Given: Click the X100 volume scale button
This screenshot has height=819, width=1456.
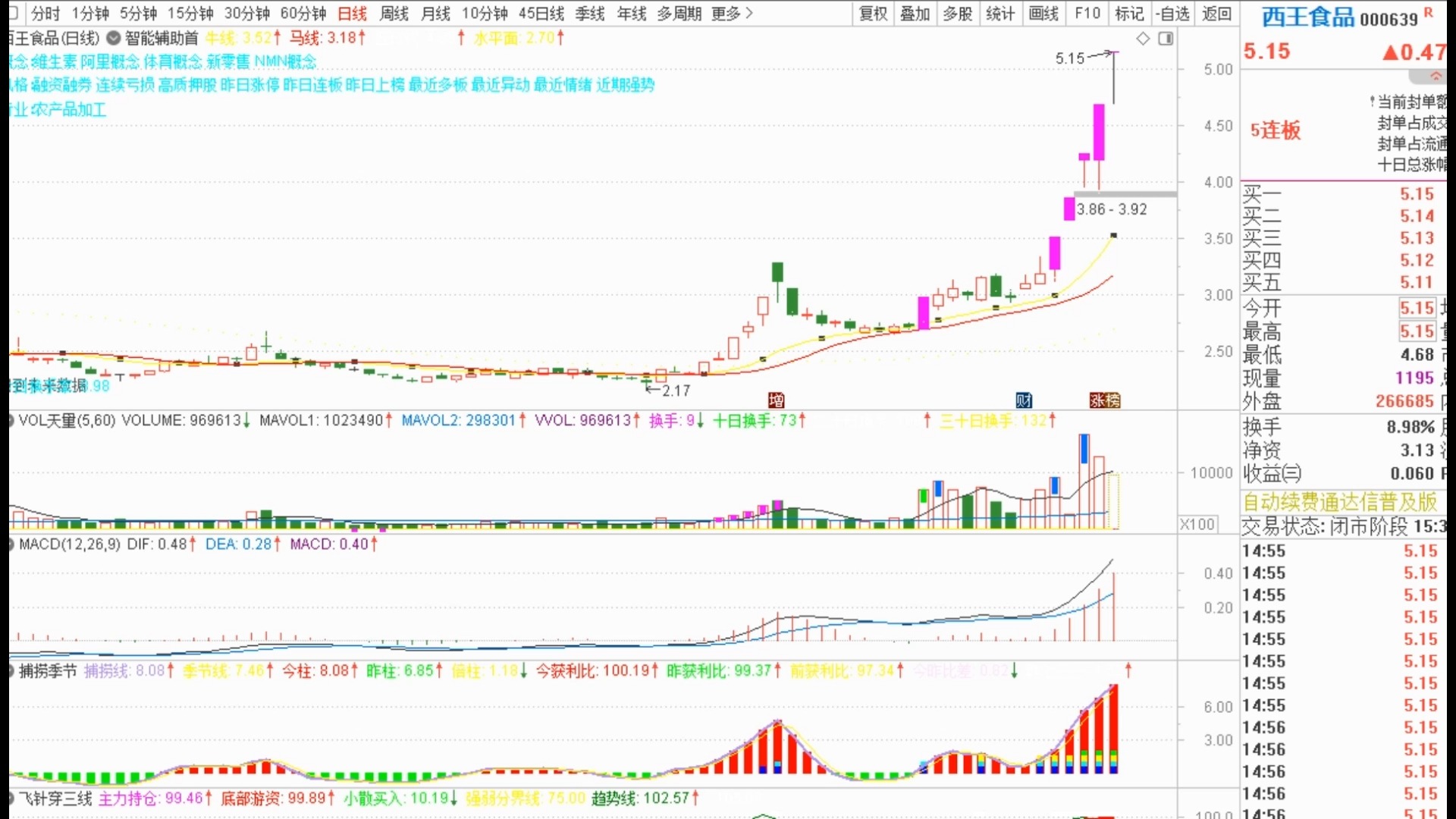Looking at the screenshot, I should (x=1197, y=524).
